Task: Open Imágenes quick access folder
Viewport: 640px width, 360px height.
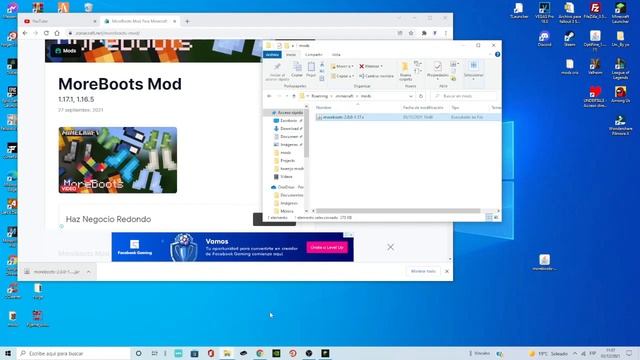Action: 288,144
